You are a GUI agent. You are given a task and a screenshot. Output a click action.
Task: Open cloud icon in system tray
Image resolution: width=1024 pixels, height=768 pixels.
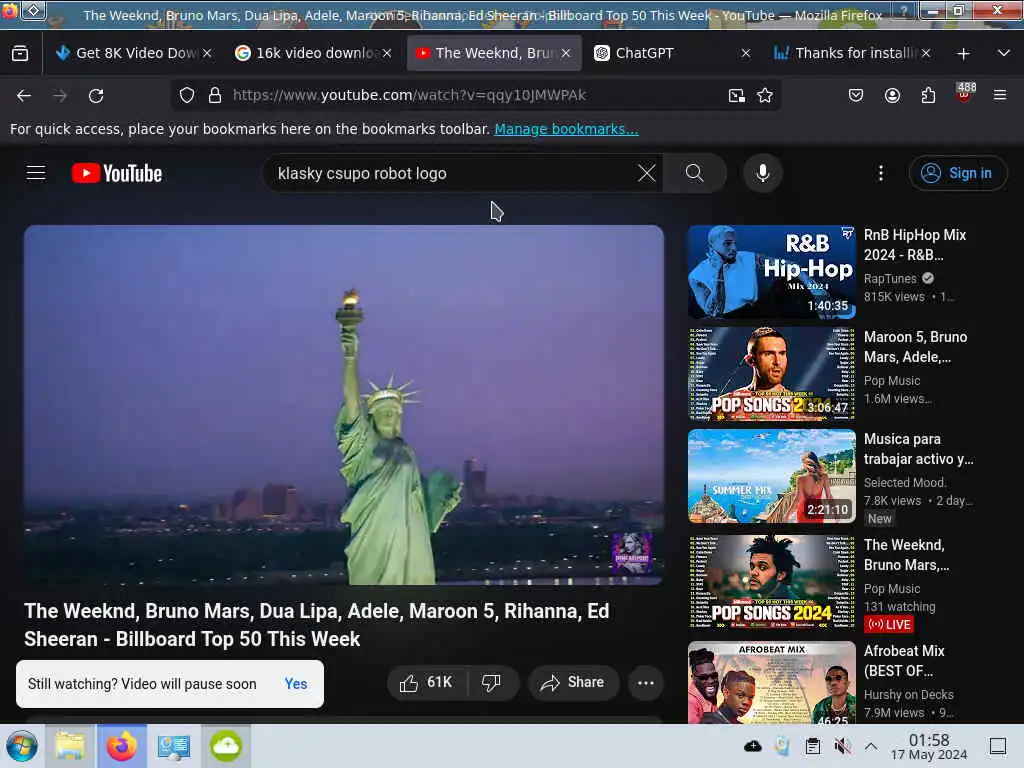[752, 746]
